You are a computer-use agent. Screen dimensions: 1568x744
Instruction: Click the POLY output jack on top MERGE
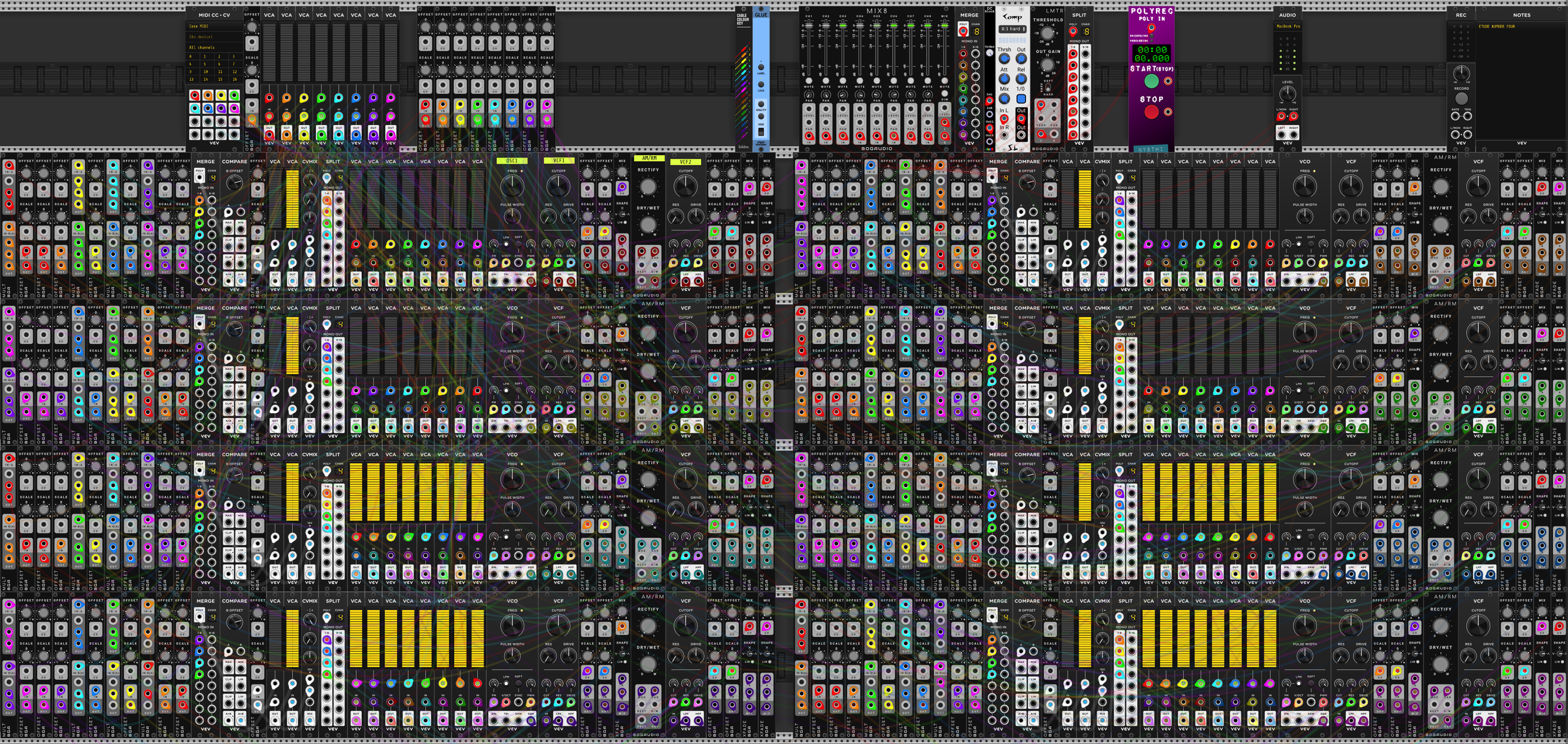click(963, 31)
